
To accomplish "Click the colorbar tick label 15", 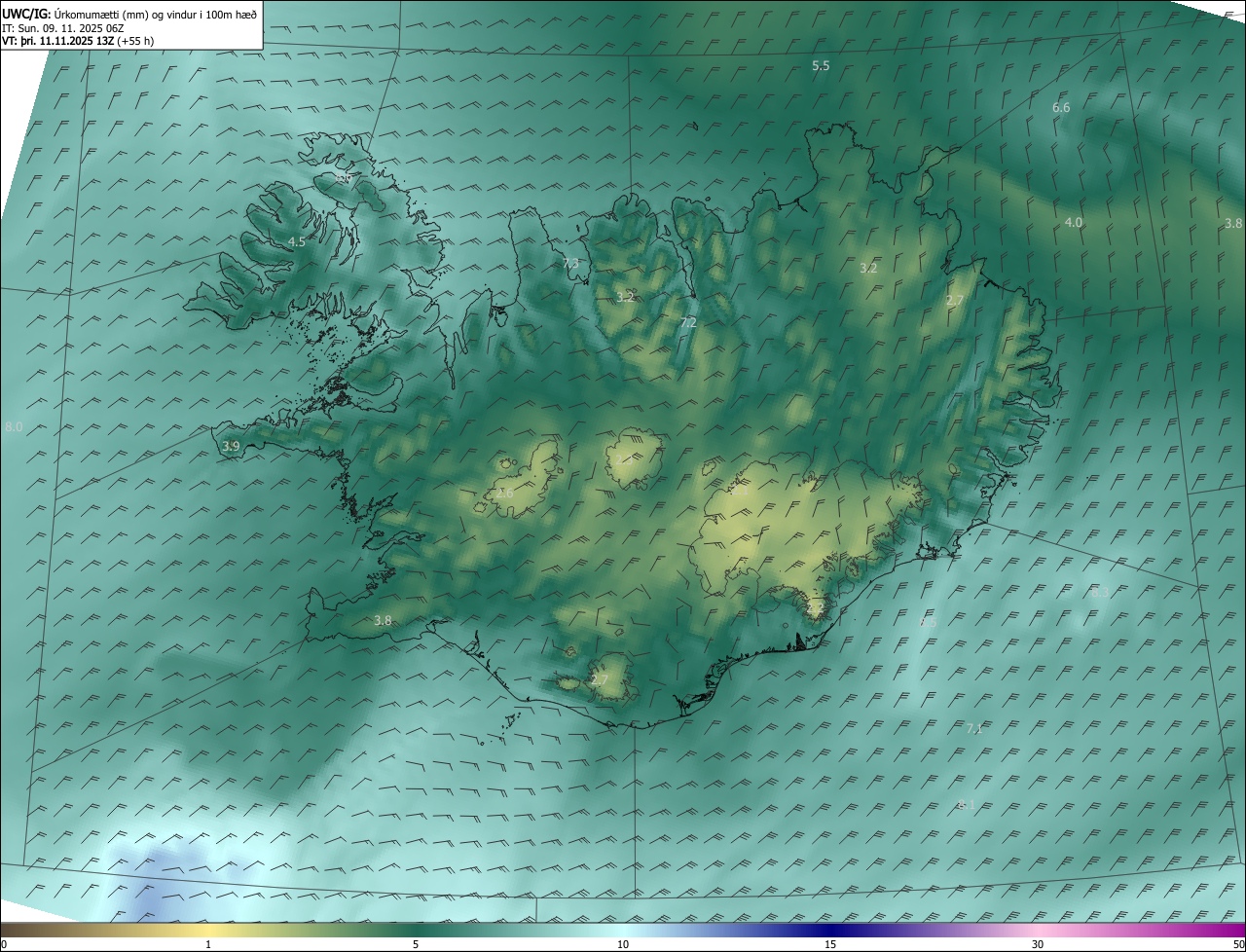I will [x=830, y=945].
